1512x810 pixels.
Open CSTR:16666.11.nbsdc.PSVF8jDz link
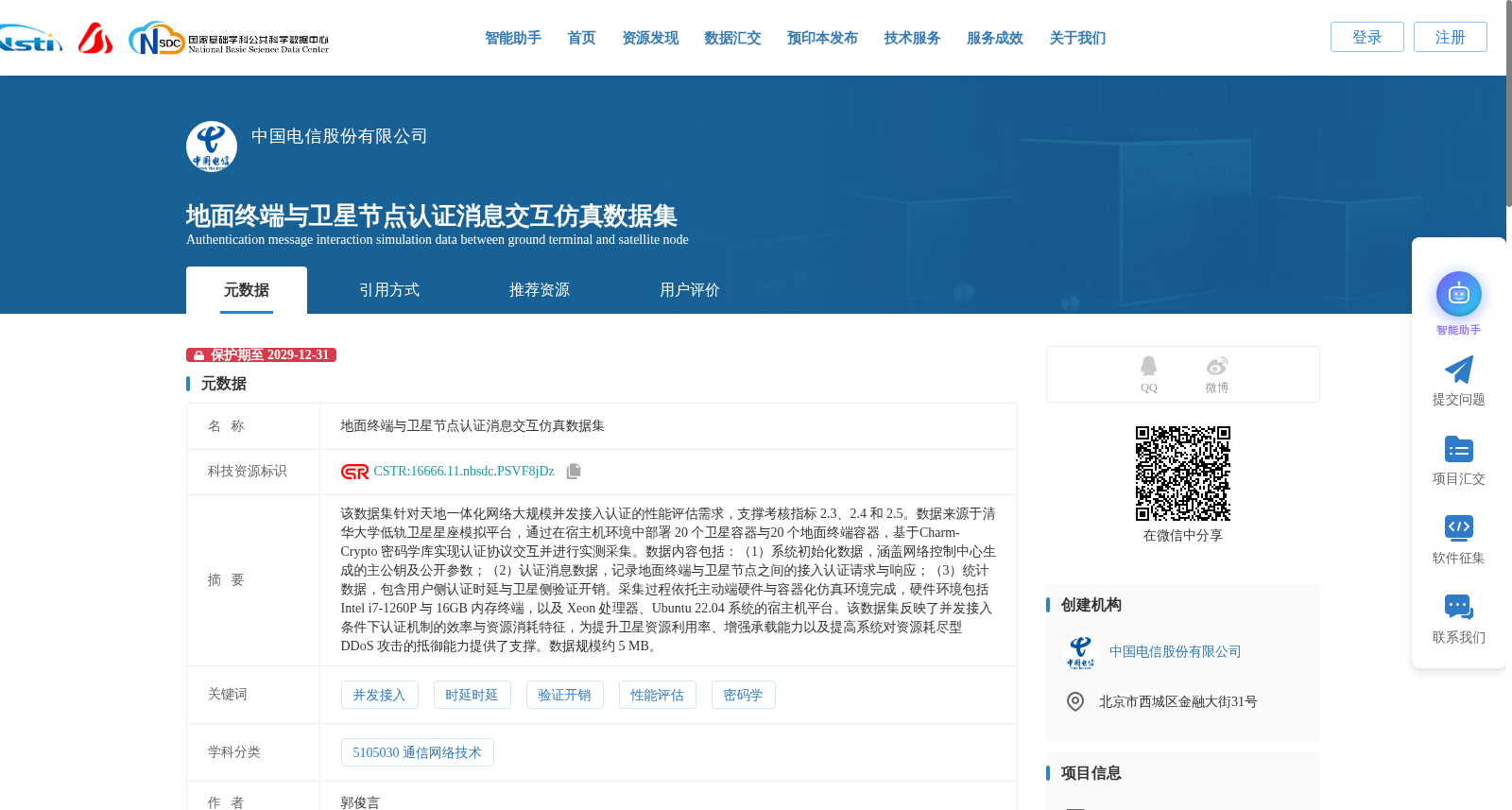[x=464, y=472]
